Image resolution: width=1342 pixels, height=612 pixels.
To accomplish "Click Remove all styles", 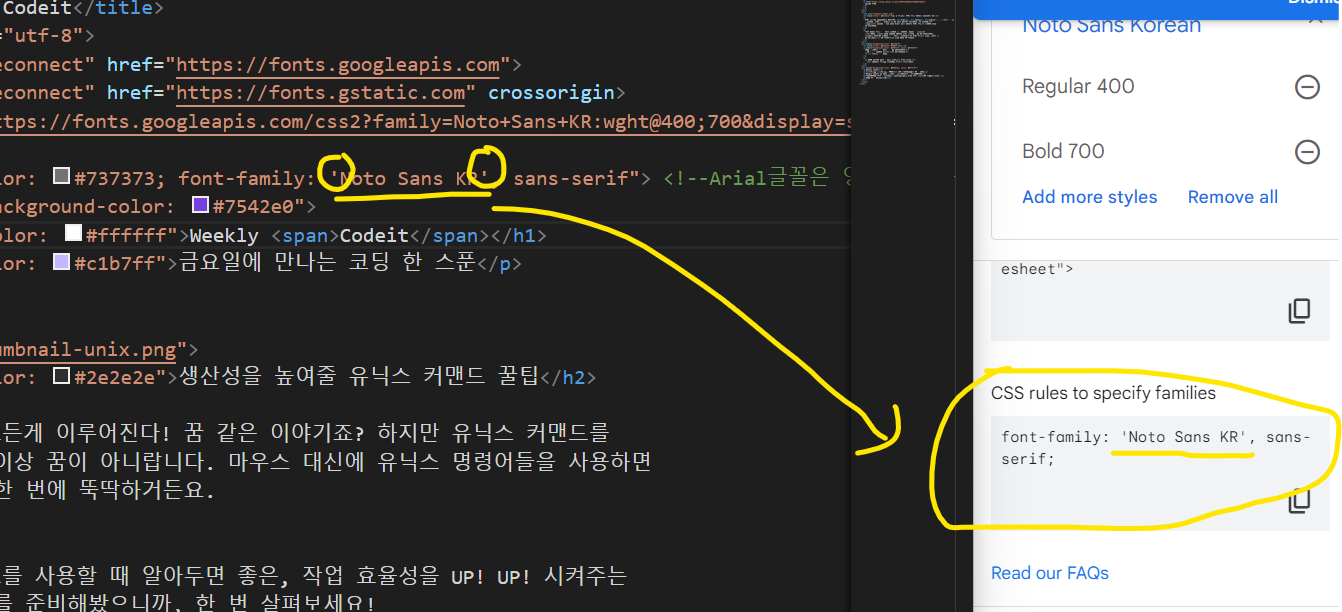I will click(x=1232, y=197).
